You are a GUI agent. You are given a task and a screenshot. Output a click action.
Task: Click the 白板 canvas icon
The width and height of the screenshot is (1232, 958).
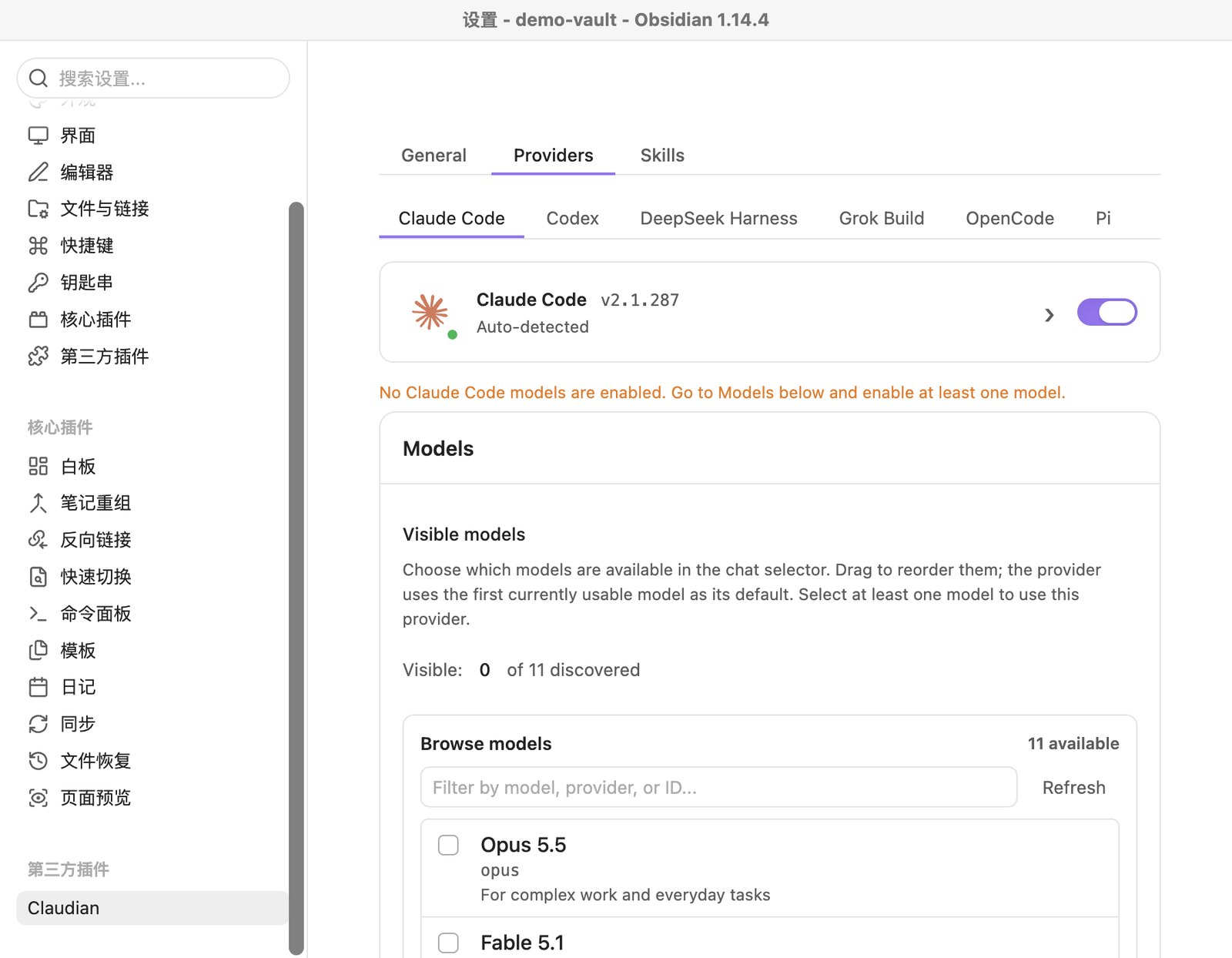[38, 466]
